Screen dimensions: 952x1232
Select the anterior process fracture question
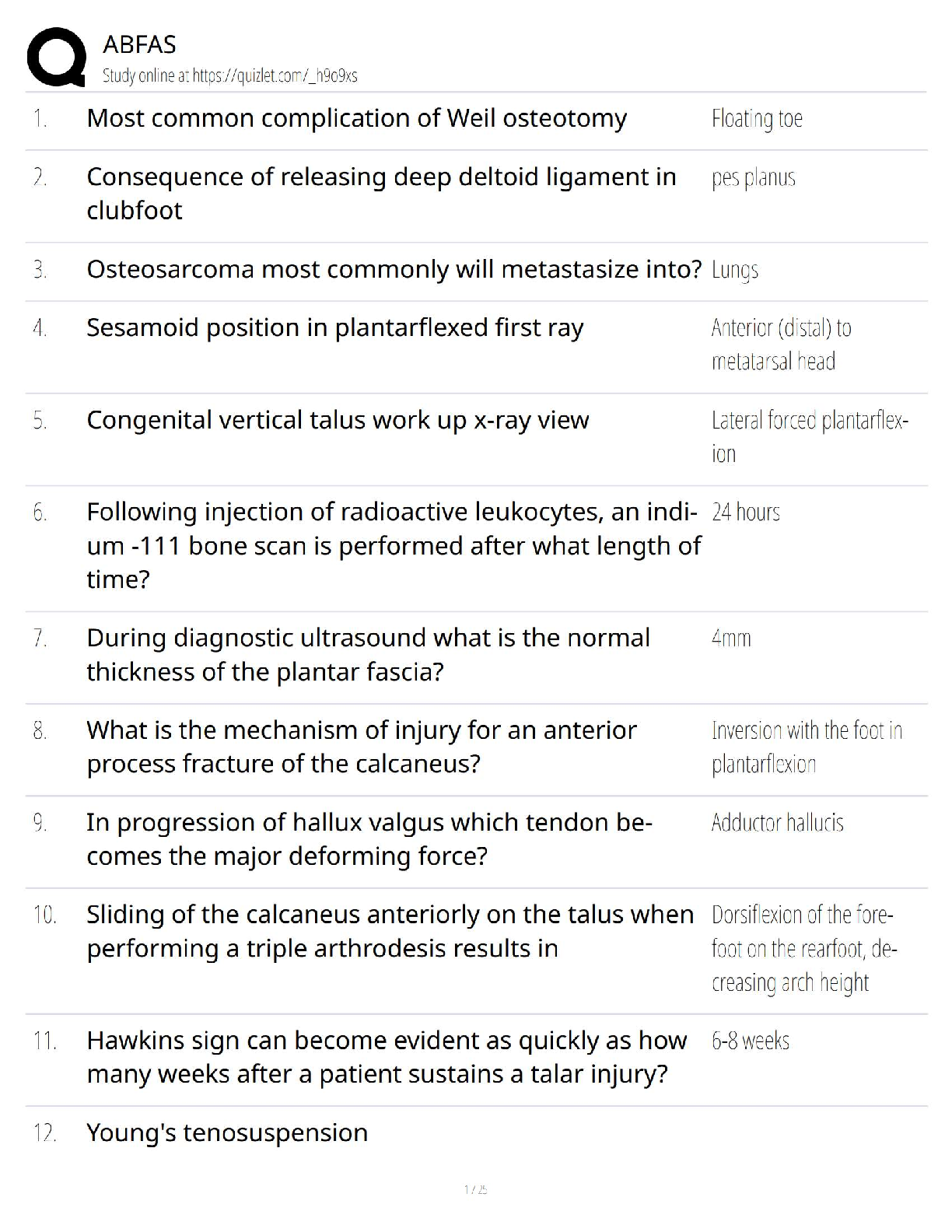coord(361,747)
